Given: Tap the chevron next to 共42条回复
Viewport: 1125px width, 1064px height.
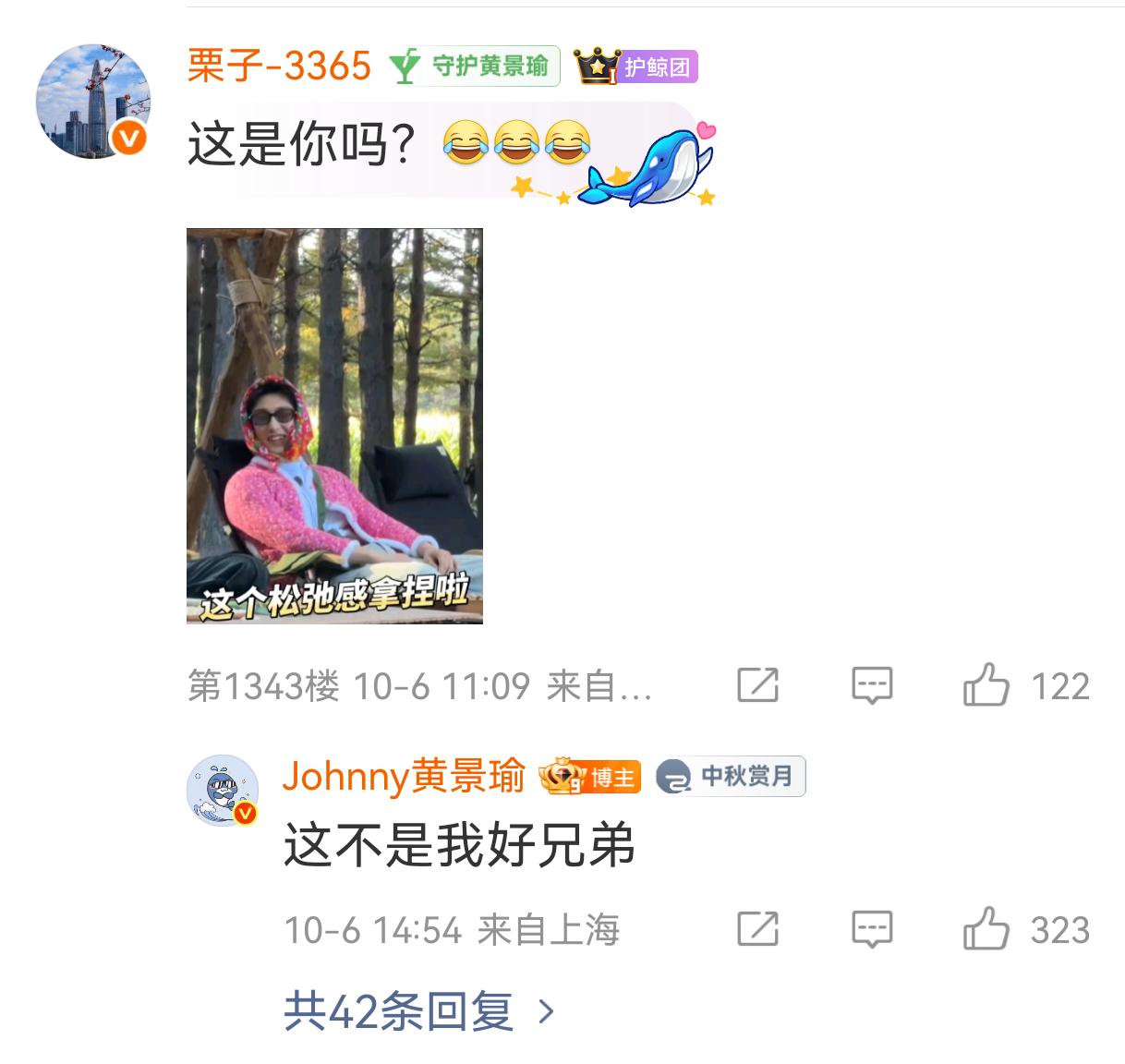Looking at the screenshot, I should tap(546, 1012).
